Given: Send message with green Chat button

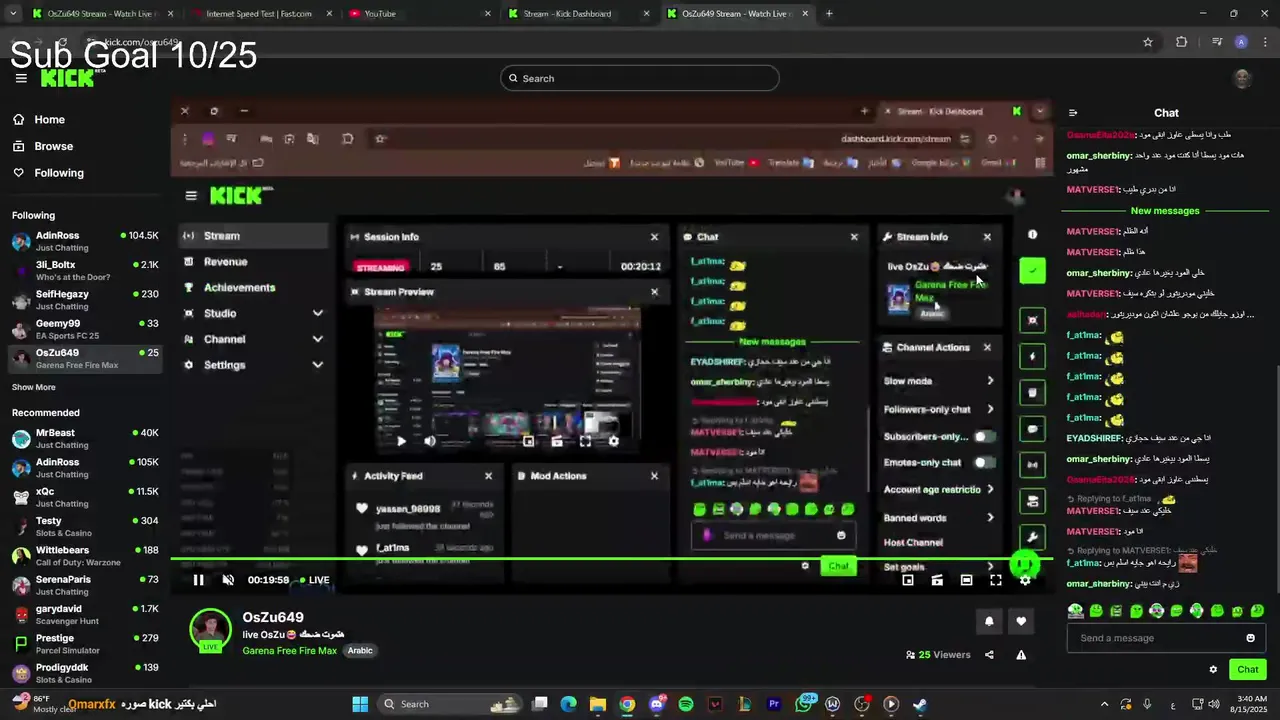Looking at the screenshot, I should pyautogui.click(x=1248, y=670).
